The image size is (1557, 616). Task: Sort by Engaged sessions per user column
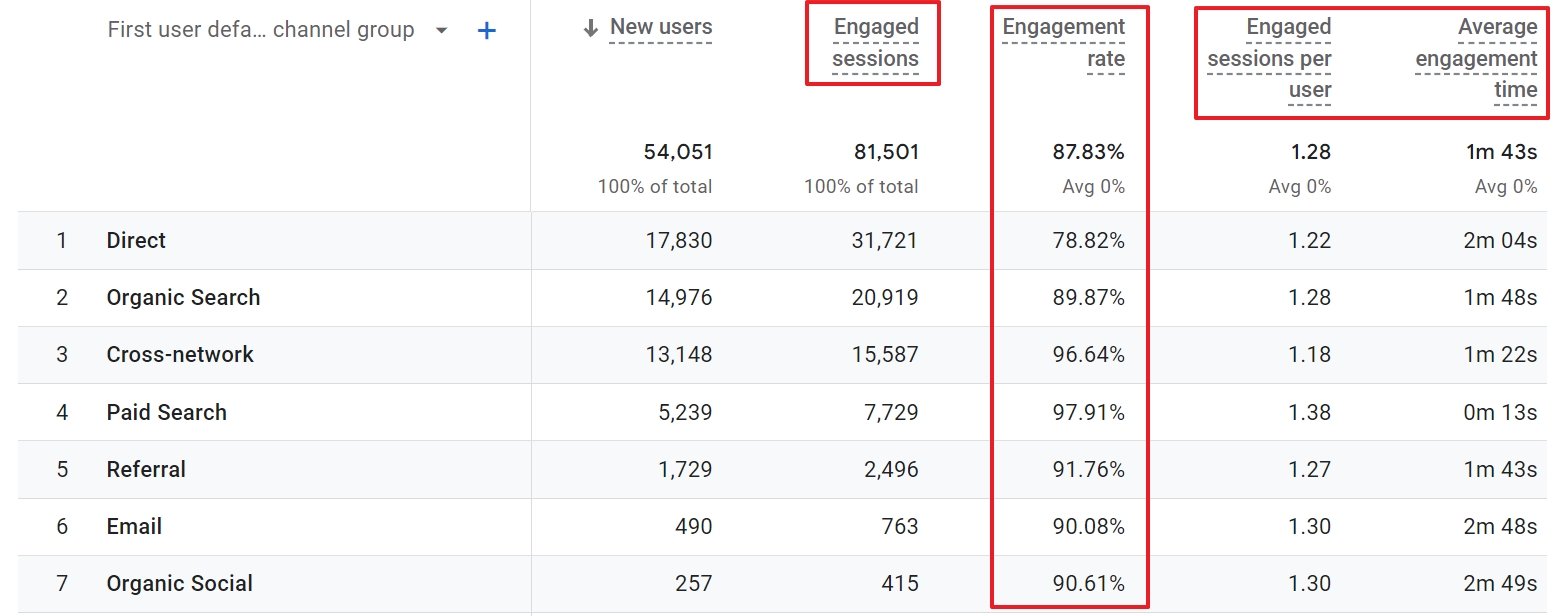[x=1270, y=59]
